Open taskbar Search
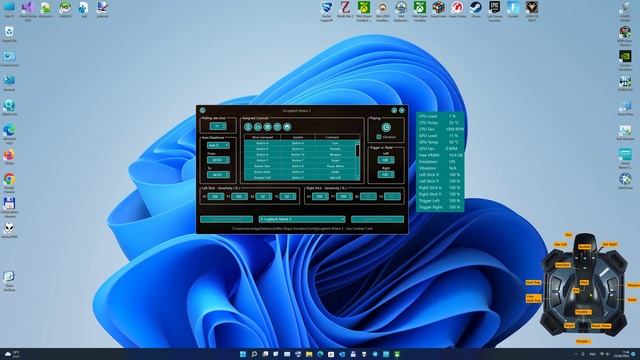 coord(254,354)
